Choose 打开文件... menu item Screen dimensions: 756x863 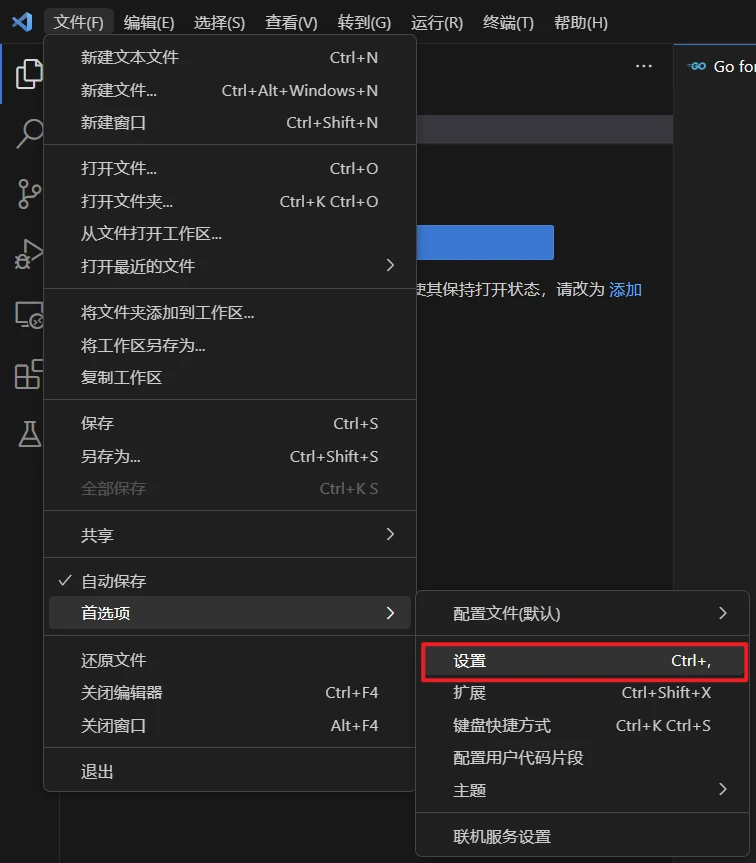(x=230, y=168)
